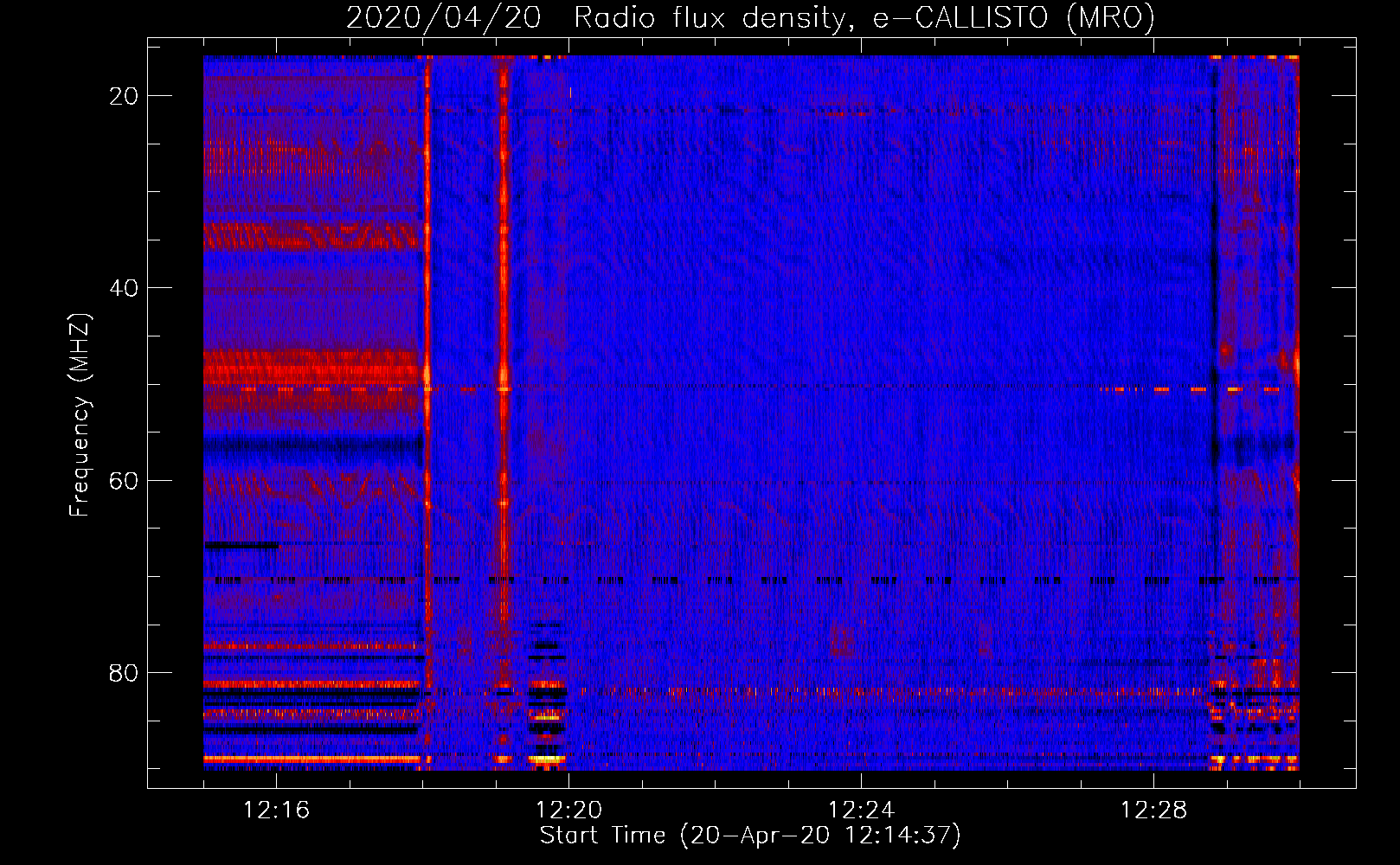Click the "Start Time (20-Apr-20 12:14:37)" label
This screenshot has width=1400, height=865.
(x=750, y=836)
